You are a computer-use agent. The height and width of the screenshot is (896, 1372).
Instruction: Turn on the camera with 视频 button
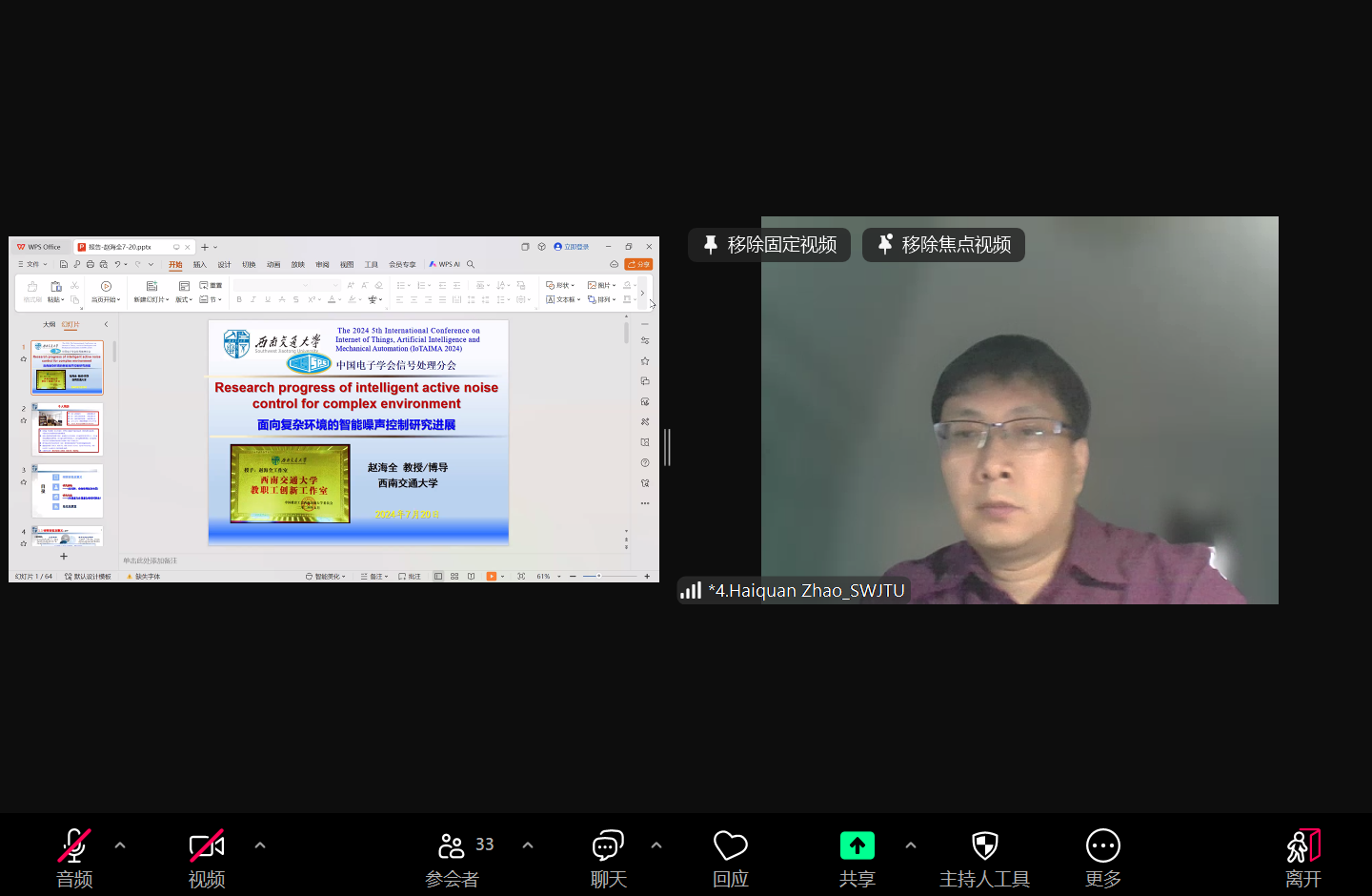point(207,858)
